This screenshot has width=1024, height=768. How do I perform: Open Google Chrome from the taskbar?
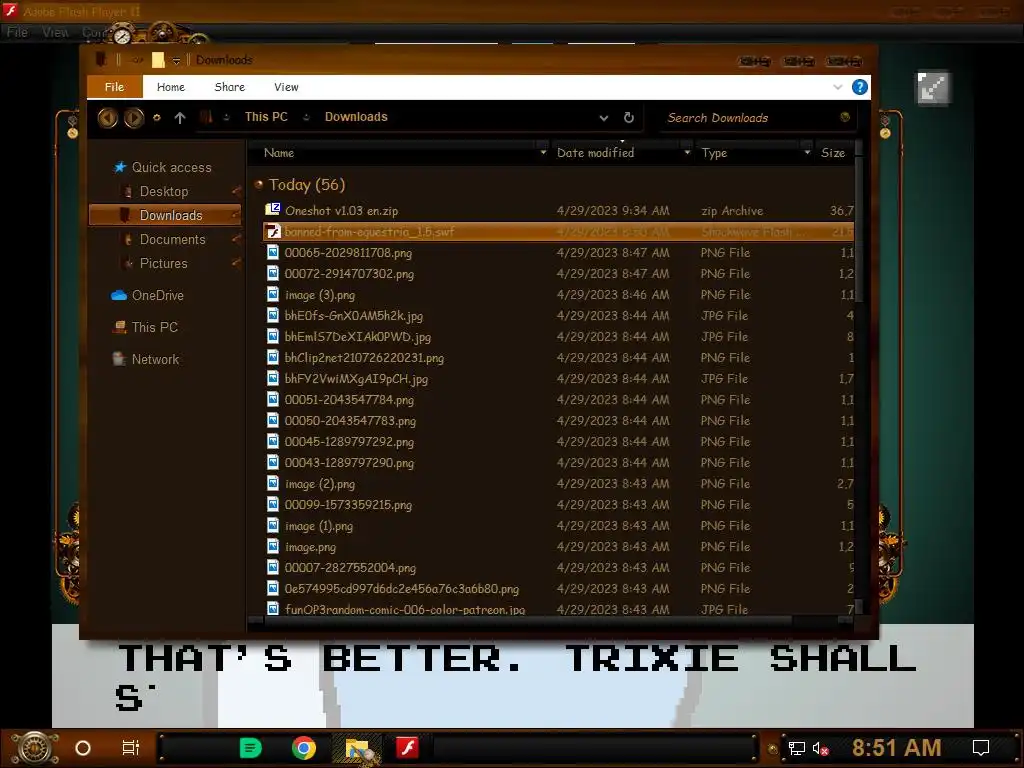(304, 748)
